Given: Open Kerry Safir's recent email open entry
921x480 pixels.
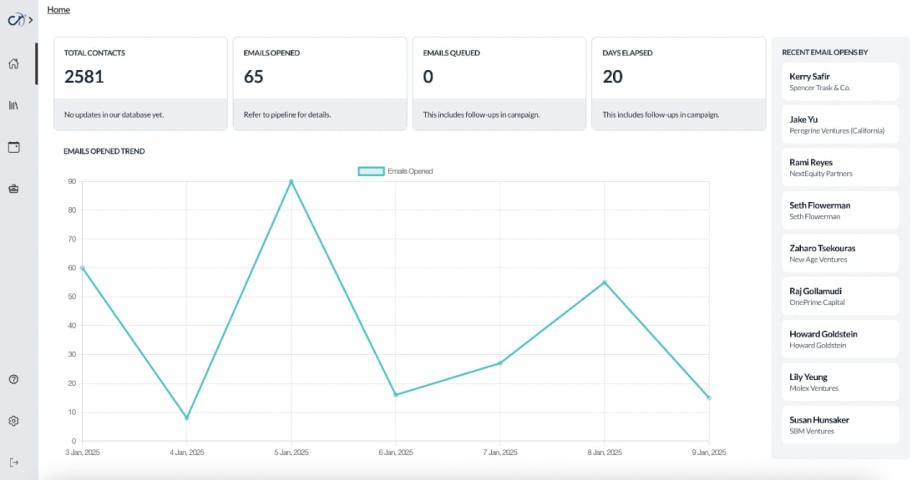Looking at the screenshot, I should [x=840, y=81].
